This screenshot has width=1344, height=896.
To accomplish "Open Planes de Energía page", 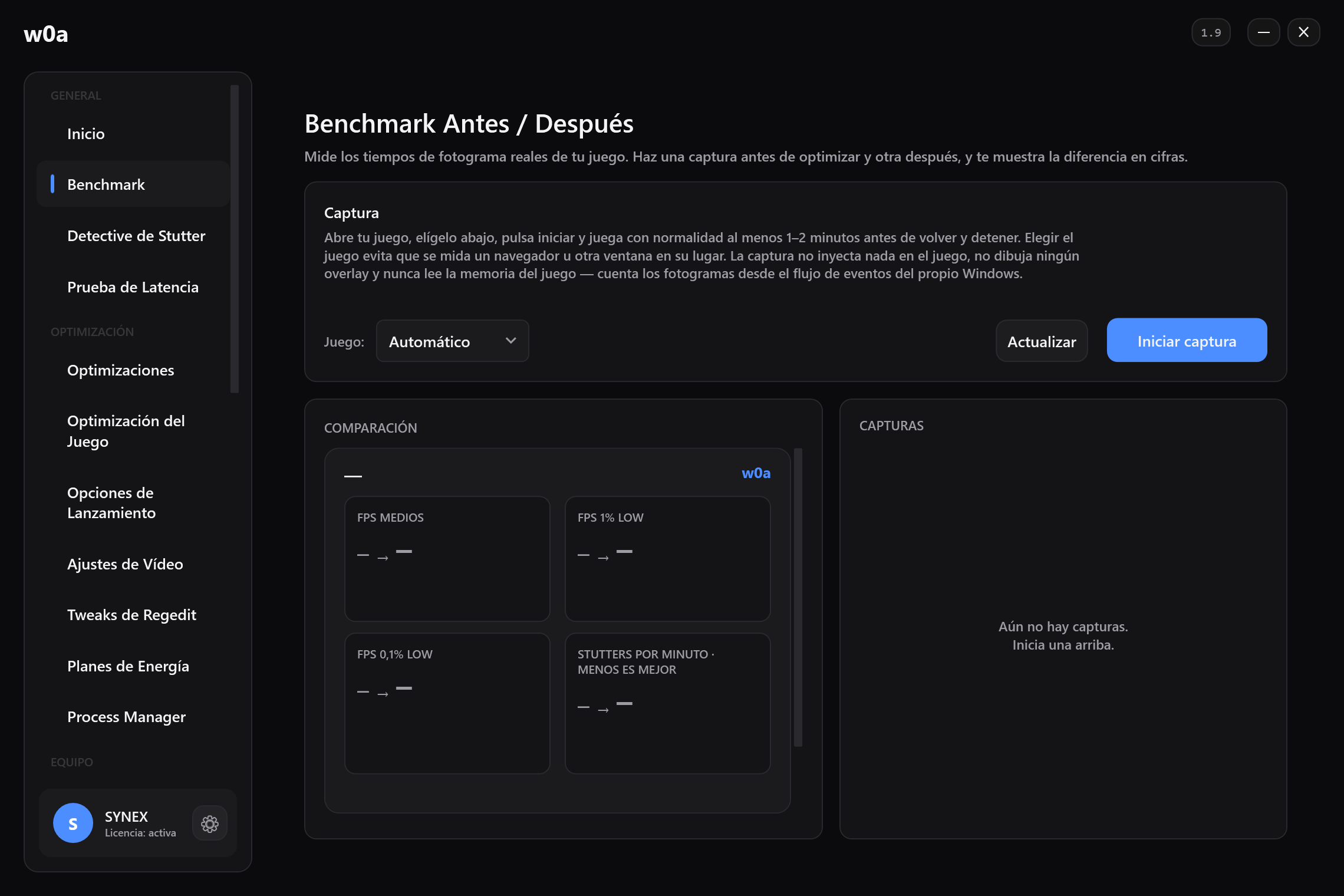I will coord(133,666).
